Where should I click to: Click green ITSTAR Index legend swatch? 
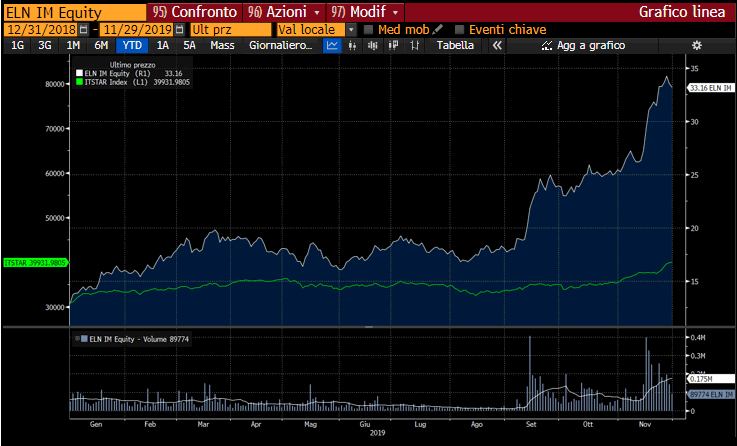78,82
